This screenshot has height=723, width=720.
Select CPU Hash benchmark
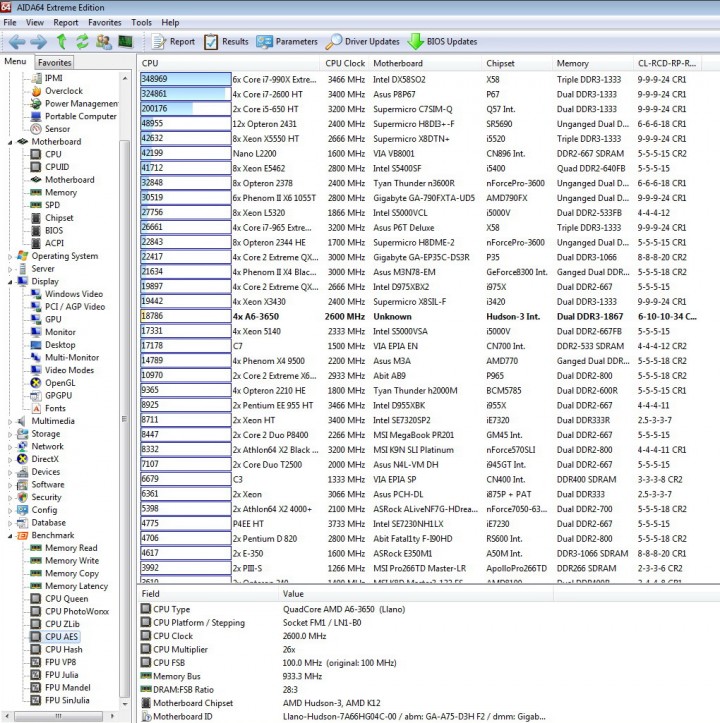tap(64, 649)
